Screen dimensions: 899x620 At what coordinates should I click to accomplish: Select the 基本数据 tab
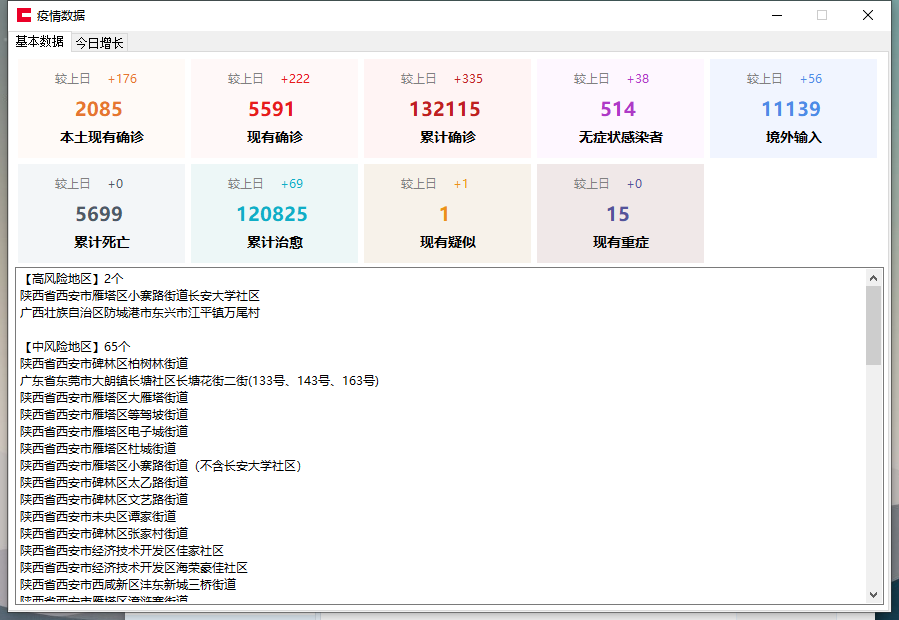click(x=40, y=41)
